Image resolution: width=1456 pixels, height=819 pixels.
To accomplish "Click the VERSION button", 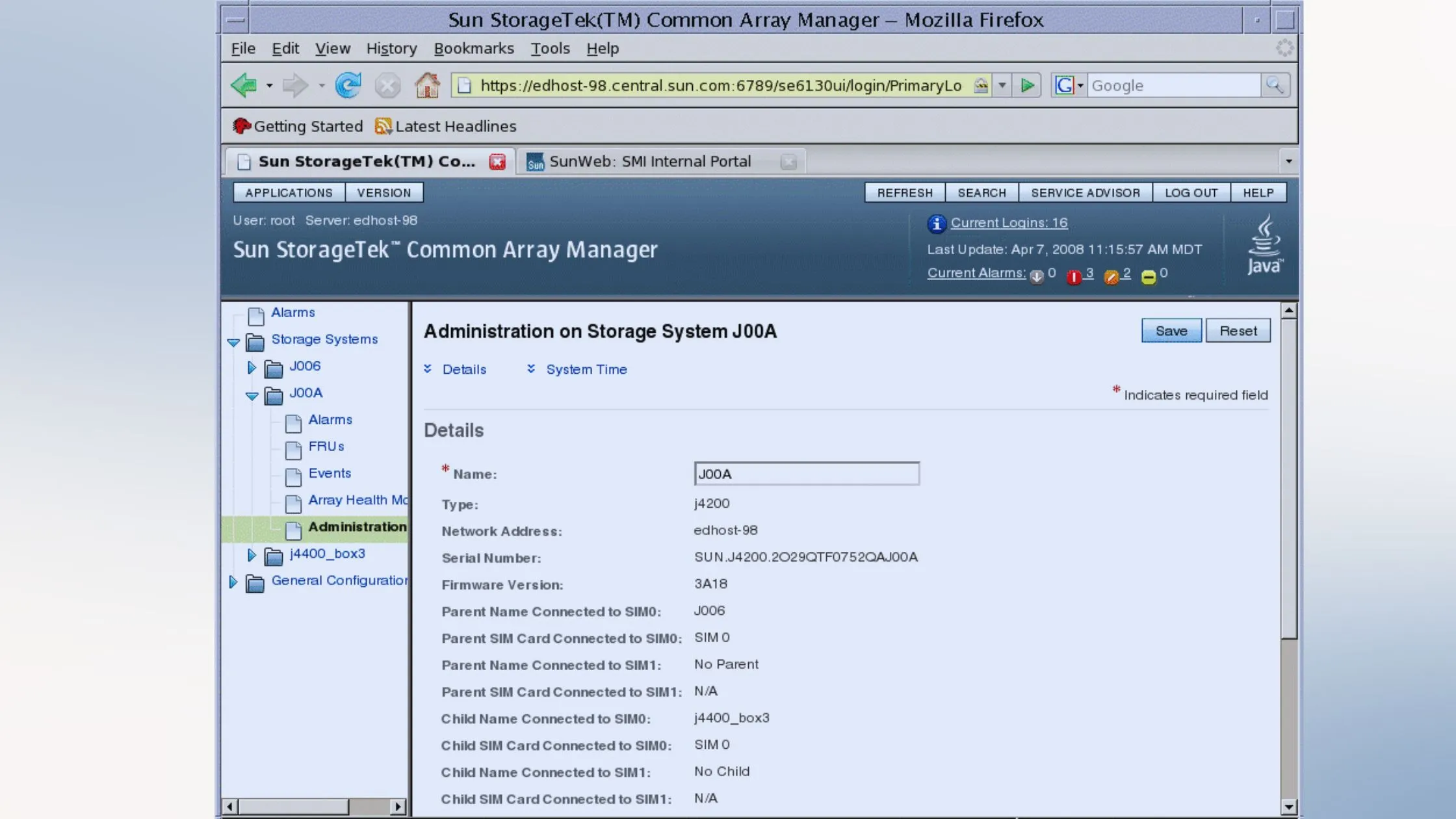I will [383, 193].
